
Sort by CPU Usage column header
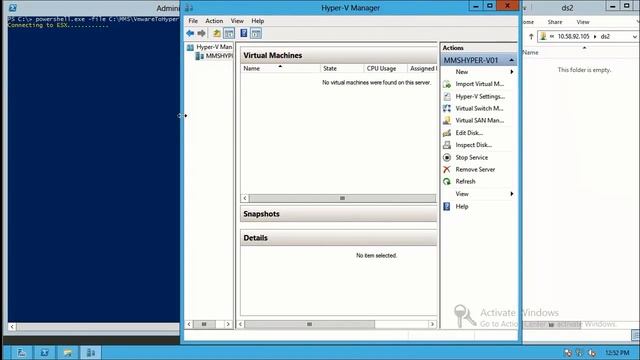pyautogui.click(x=385, y=69)
